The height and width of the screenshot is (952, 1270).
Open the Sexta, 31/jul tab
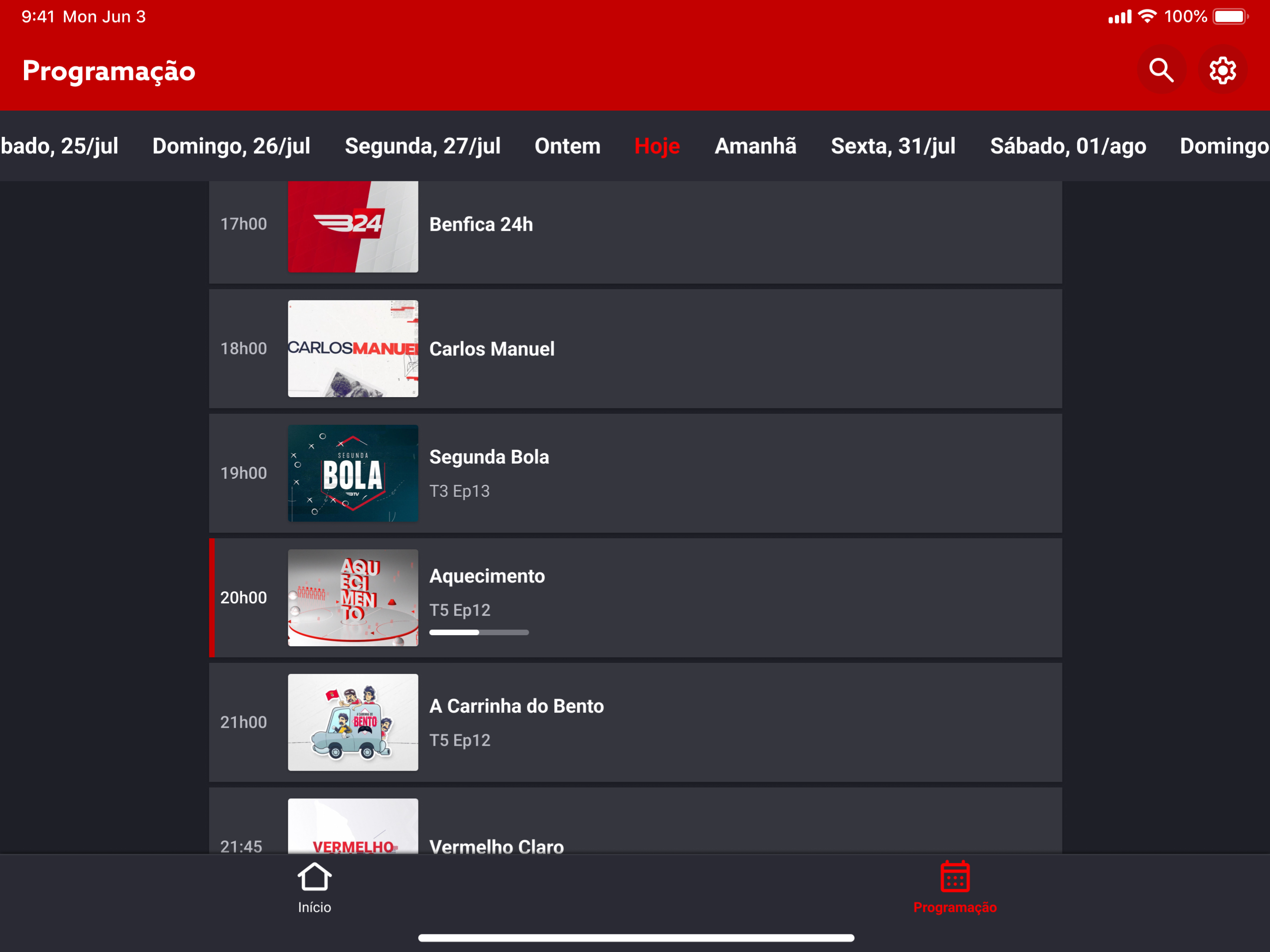click(x=893, y=146)
